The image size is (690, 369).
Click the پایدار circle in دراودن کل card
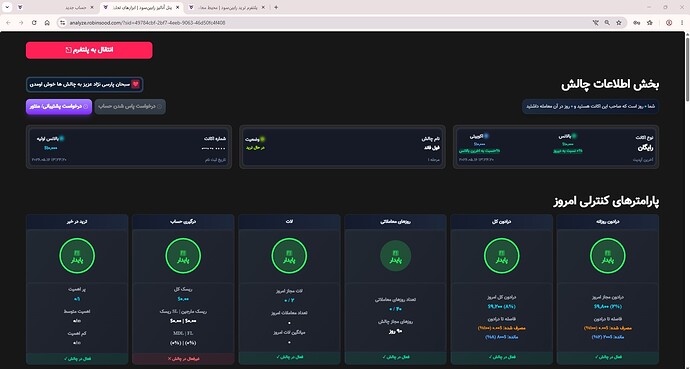click(502, 256)
